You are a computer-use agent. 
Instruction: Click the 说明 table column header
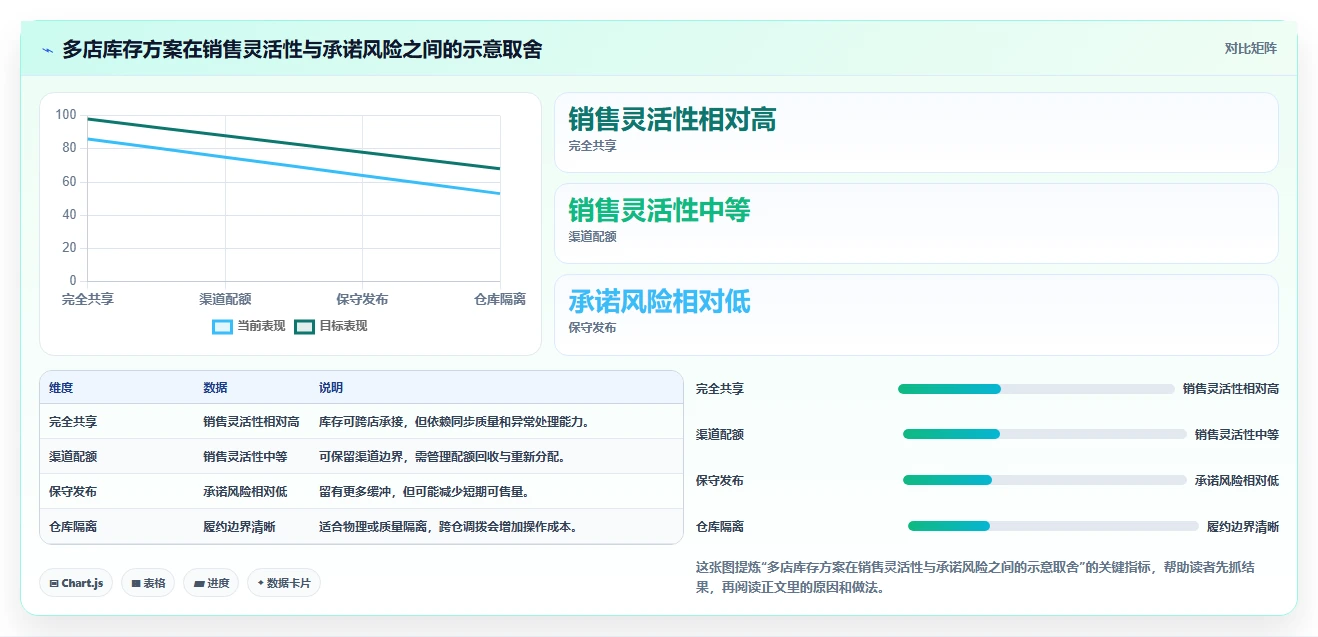[331, 388]
